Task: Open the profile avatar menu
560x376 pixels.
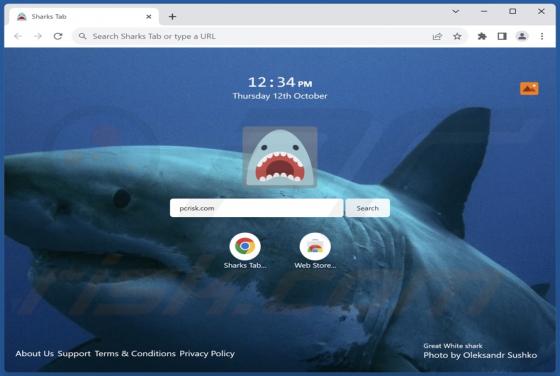Action: 522,36
